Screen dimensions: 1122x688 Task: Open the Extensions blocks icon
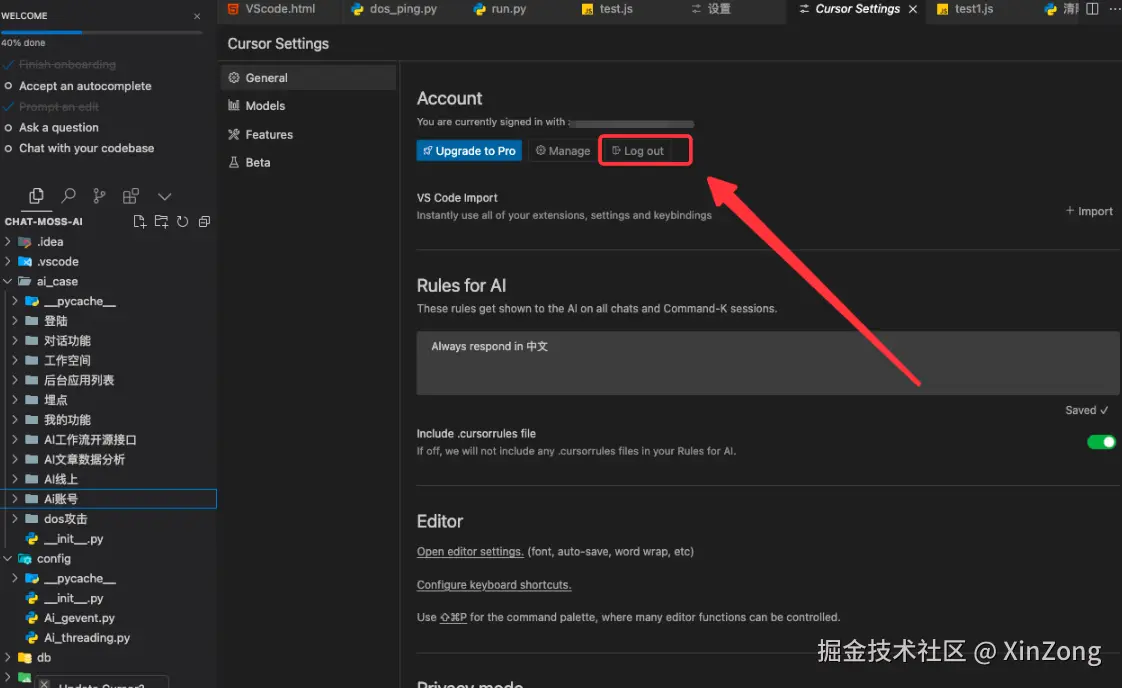130,196
